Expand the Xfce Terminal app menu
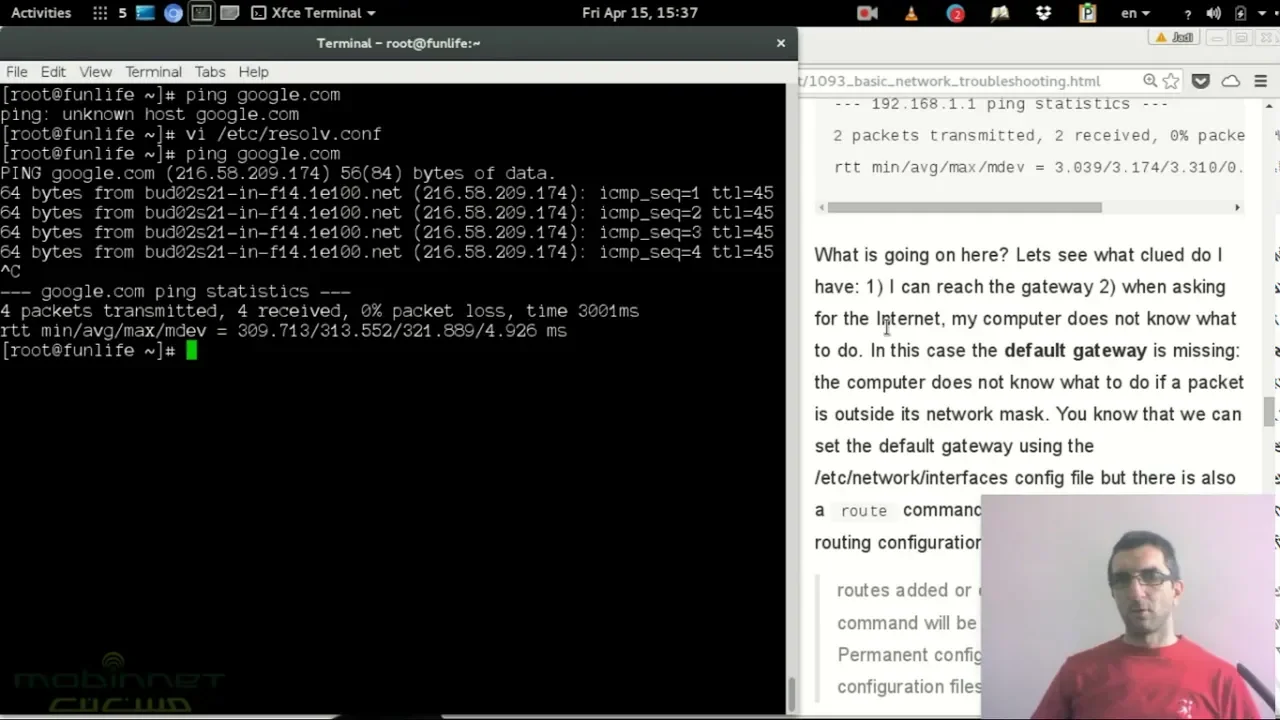 point(313,13)
